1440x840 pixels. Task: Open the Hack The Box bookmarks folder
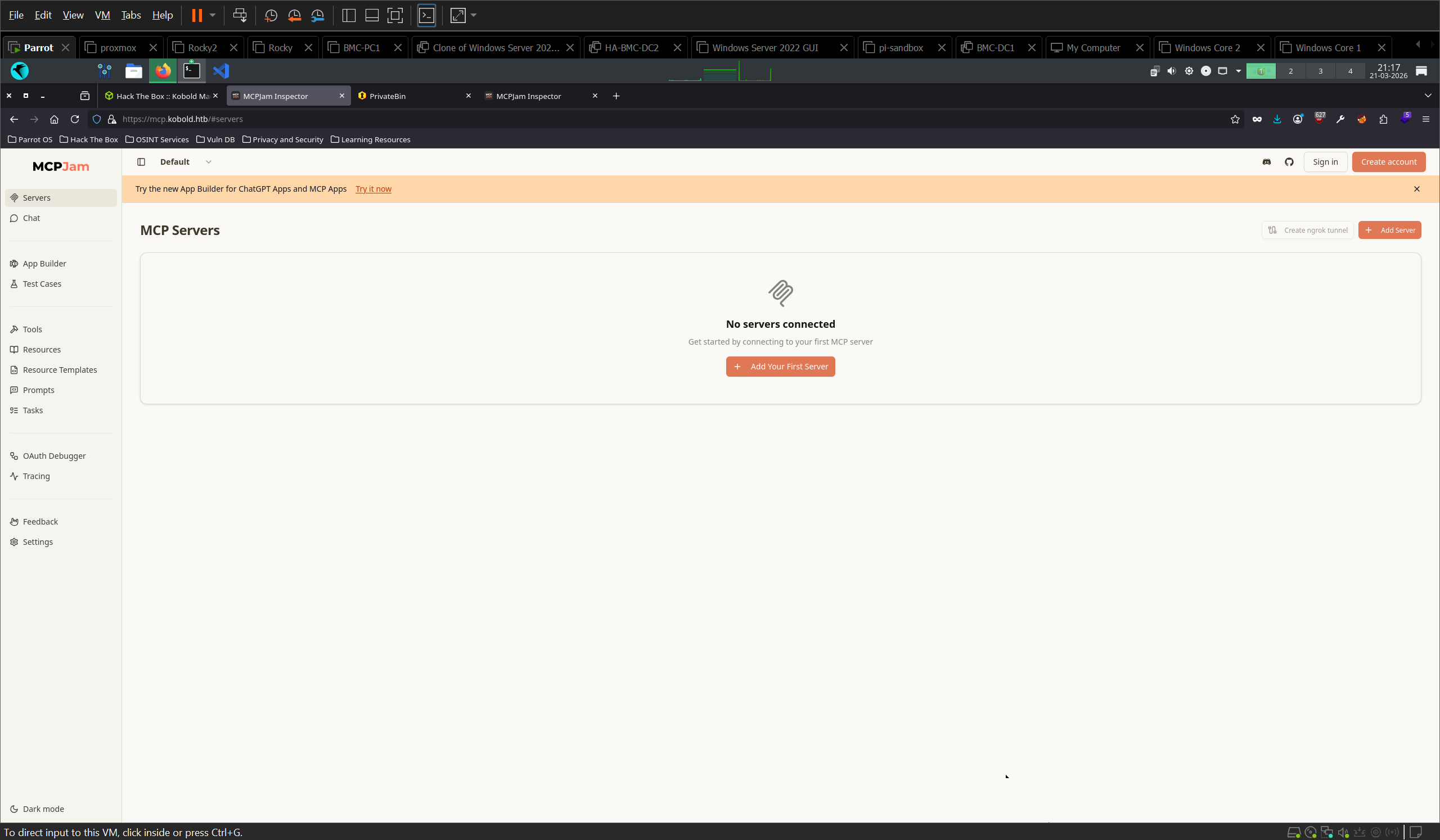coord(88,139)
